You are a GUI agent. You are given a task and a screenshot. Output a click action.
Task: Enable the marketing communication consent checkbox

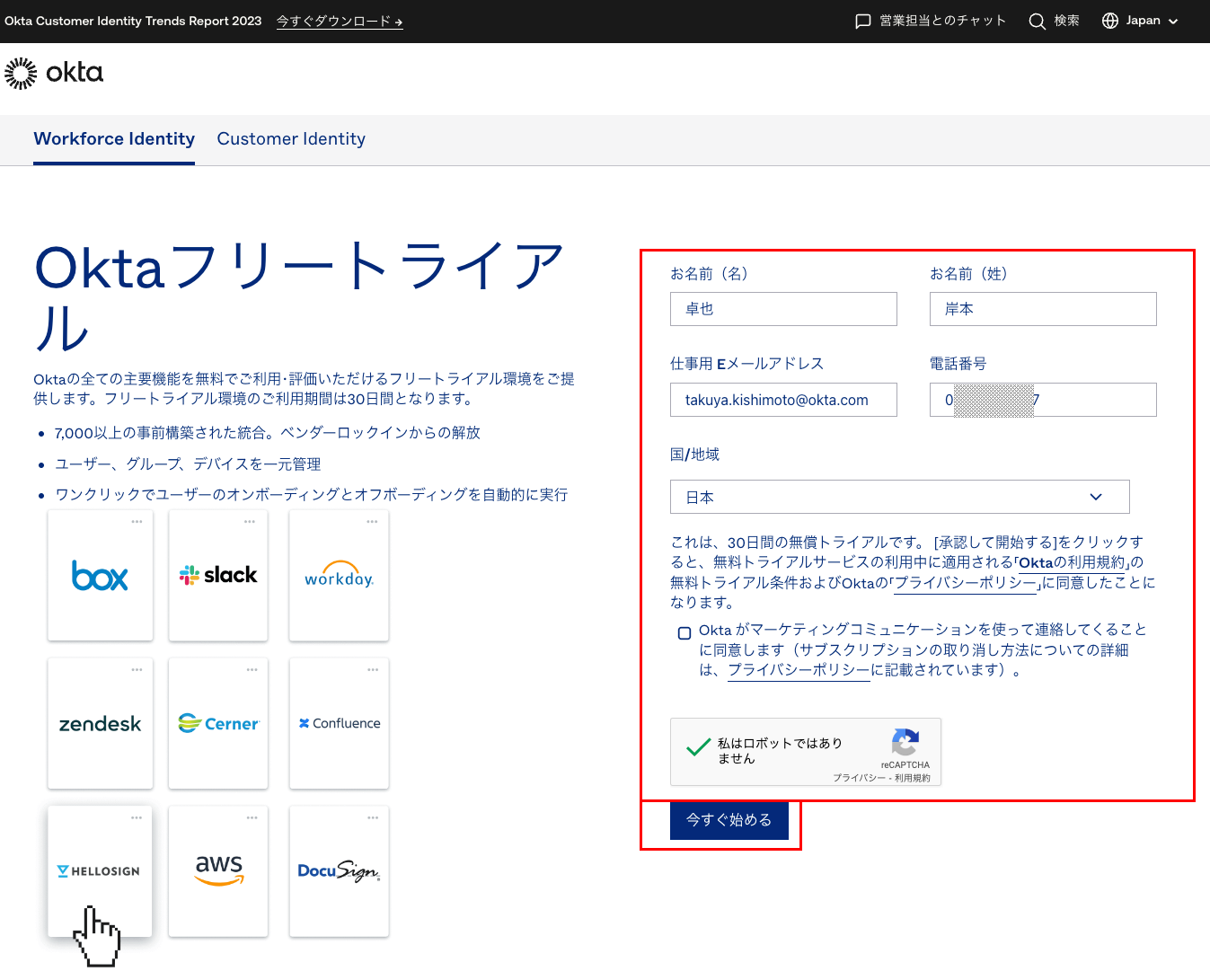point(684,633)
